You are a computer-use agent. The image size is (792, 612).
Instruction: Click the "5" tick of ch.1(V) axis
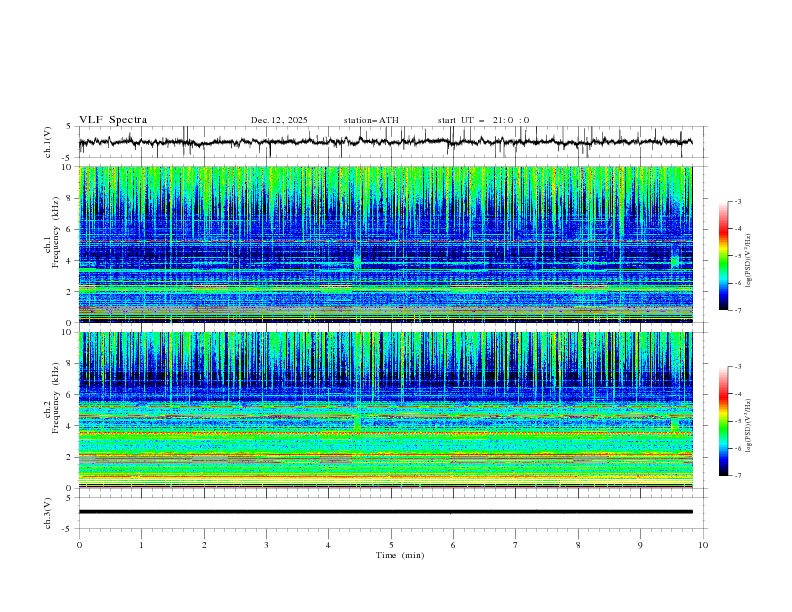69,126
